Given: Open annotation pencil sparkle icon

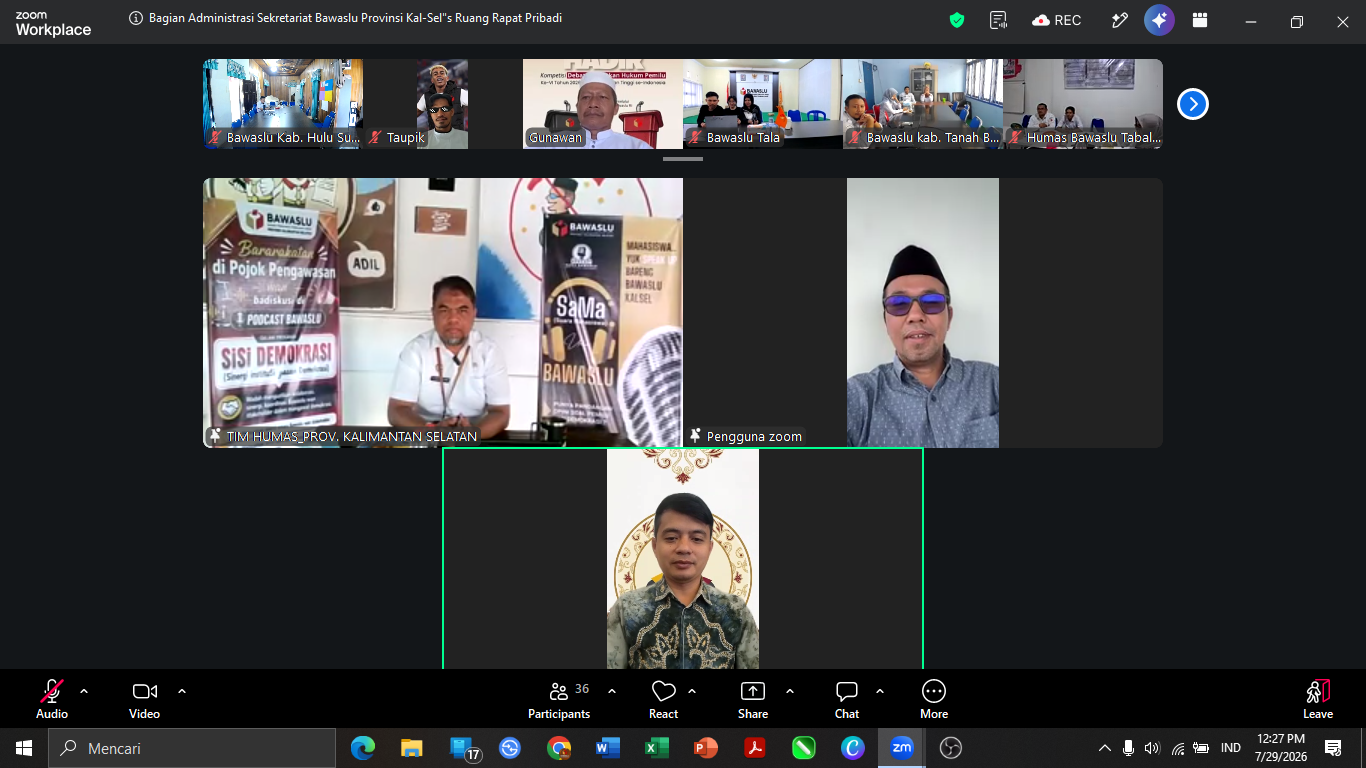Looking at the screenshot, I should pyautogui.click(x=1119, y=20).
